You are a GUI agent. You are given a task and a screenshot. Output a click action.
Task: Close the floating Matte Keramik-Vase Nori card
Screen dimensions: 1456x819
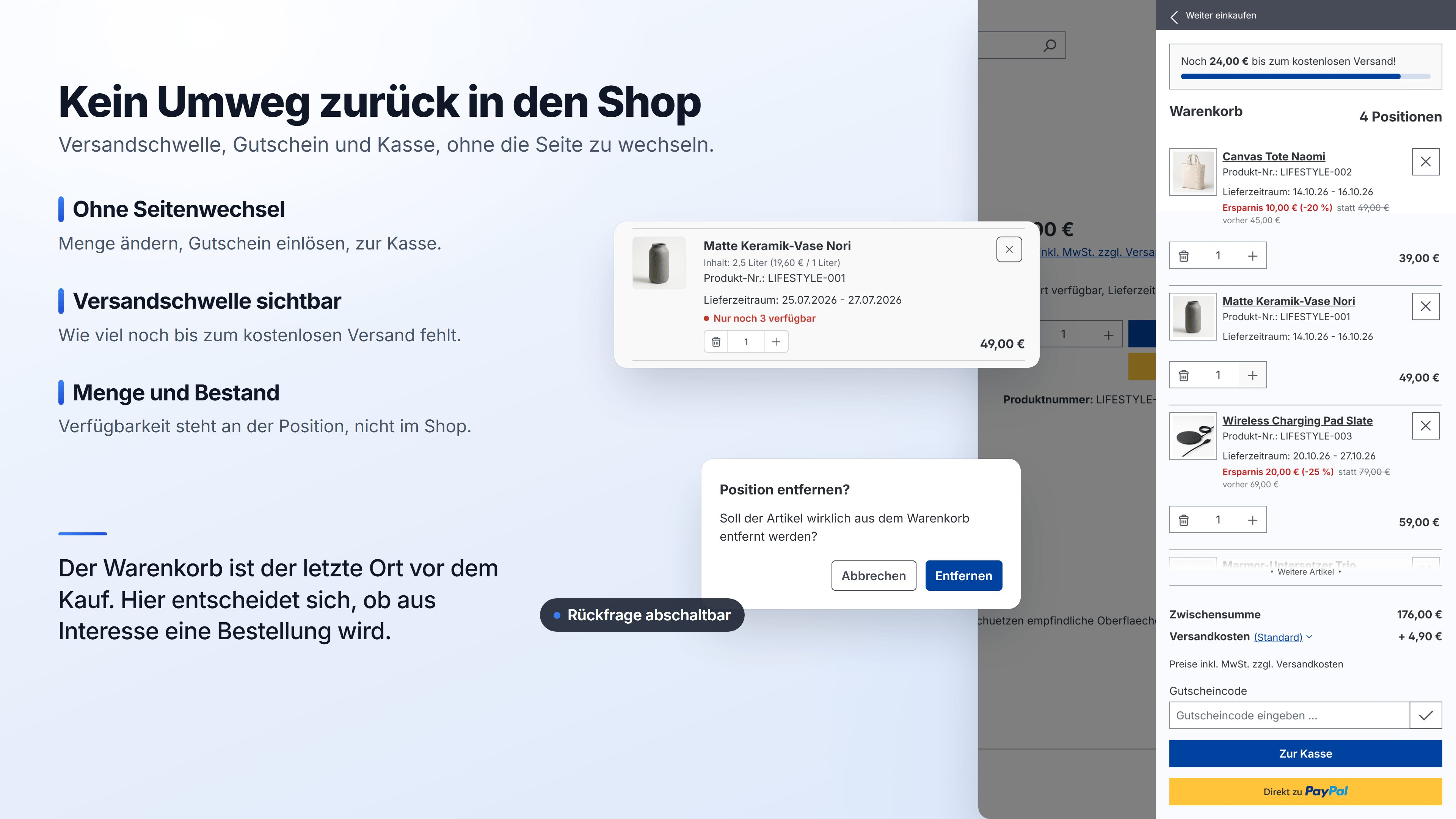(x=1009, y=249)
